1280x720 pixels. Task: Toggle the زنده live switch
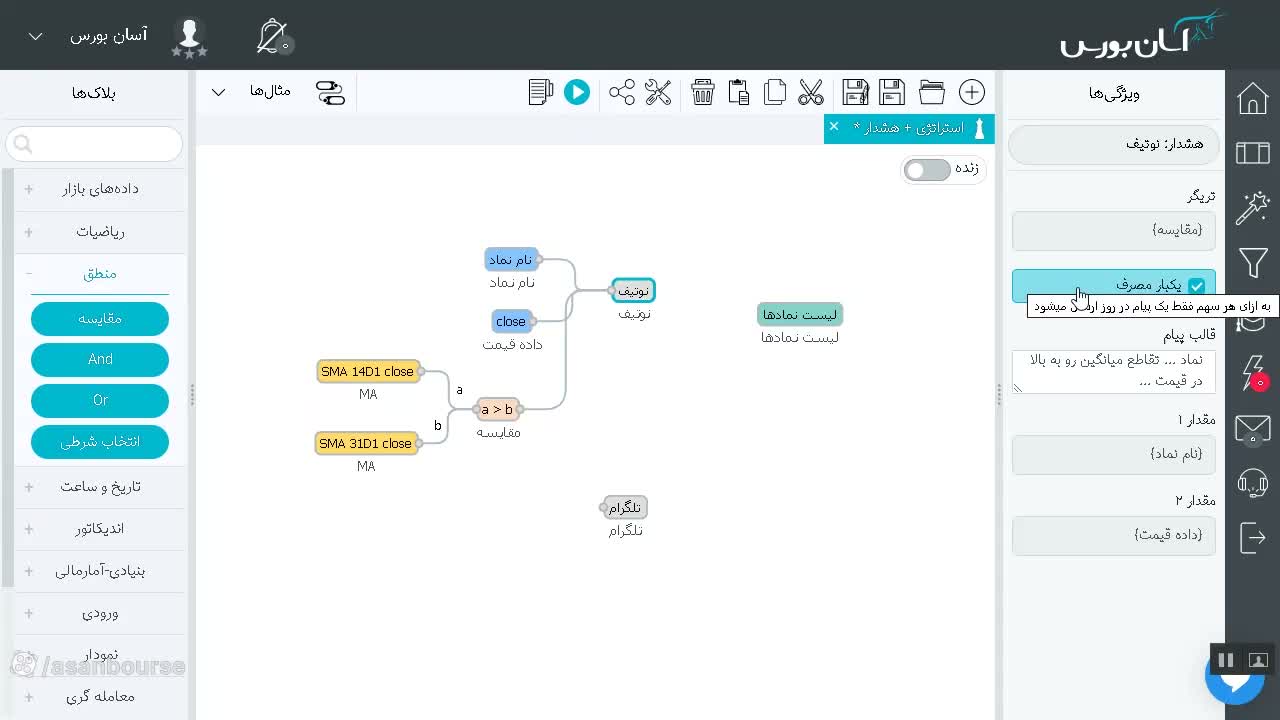(x=927, y=170)
